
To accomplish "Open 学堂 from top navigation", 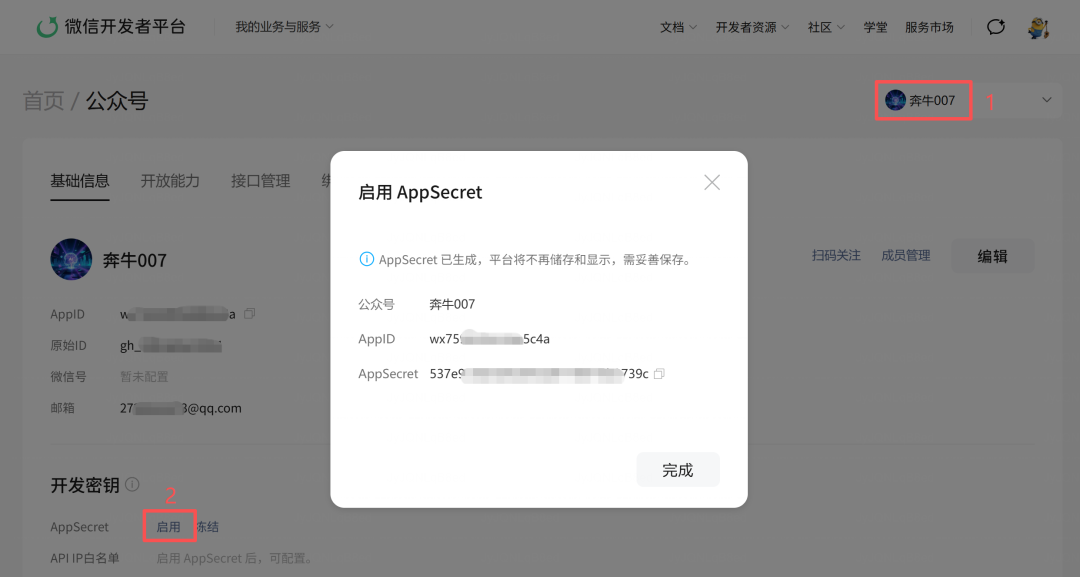I will click(875, 28).
